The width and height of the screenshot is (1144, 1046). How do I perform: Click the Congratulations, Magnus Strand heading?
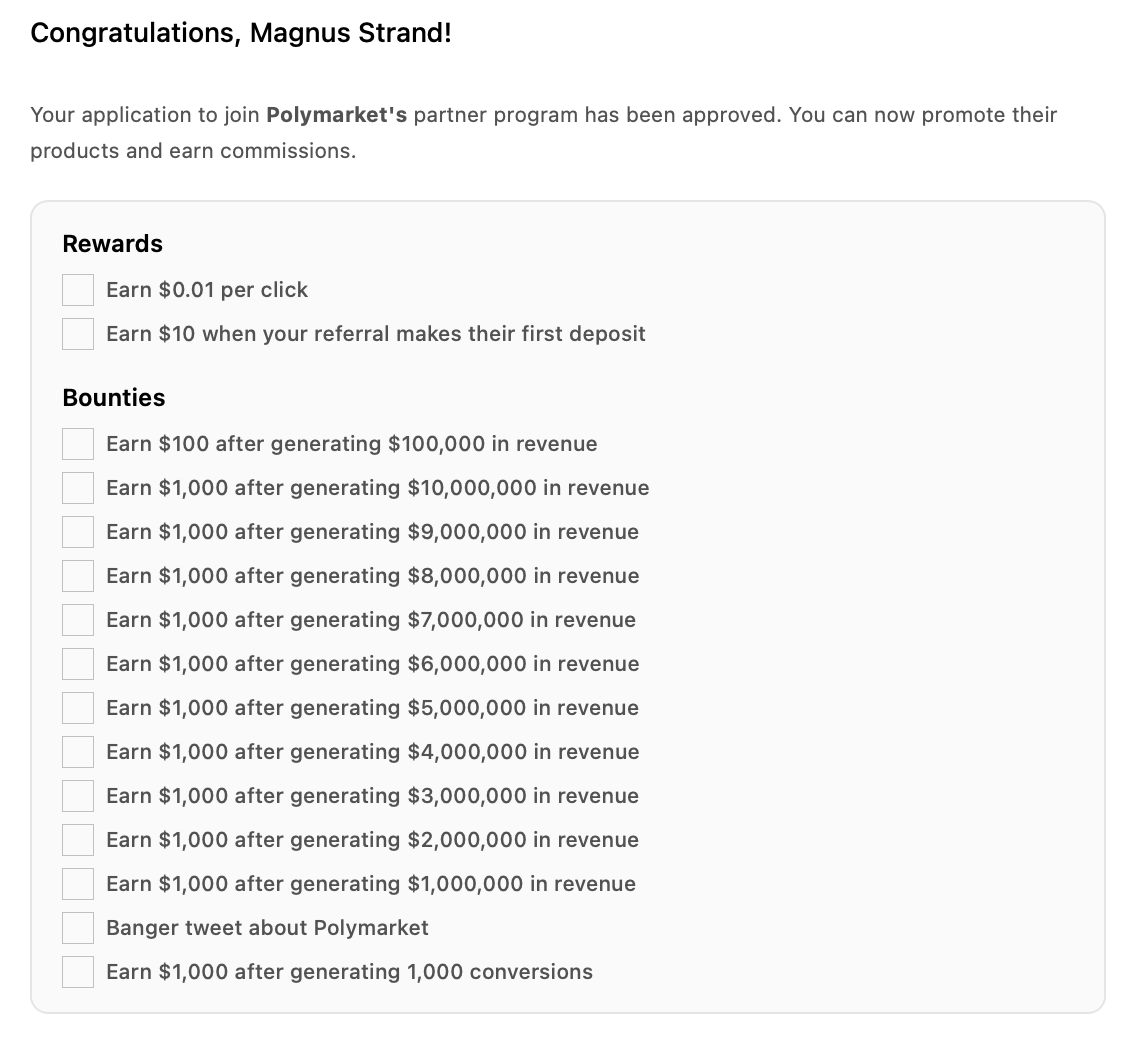pyautogui.click(x=241, y=33)
